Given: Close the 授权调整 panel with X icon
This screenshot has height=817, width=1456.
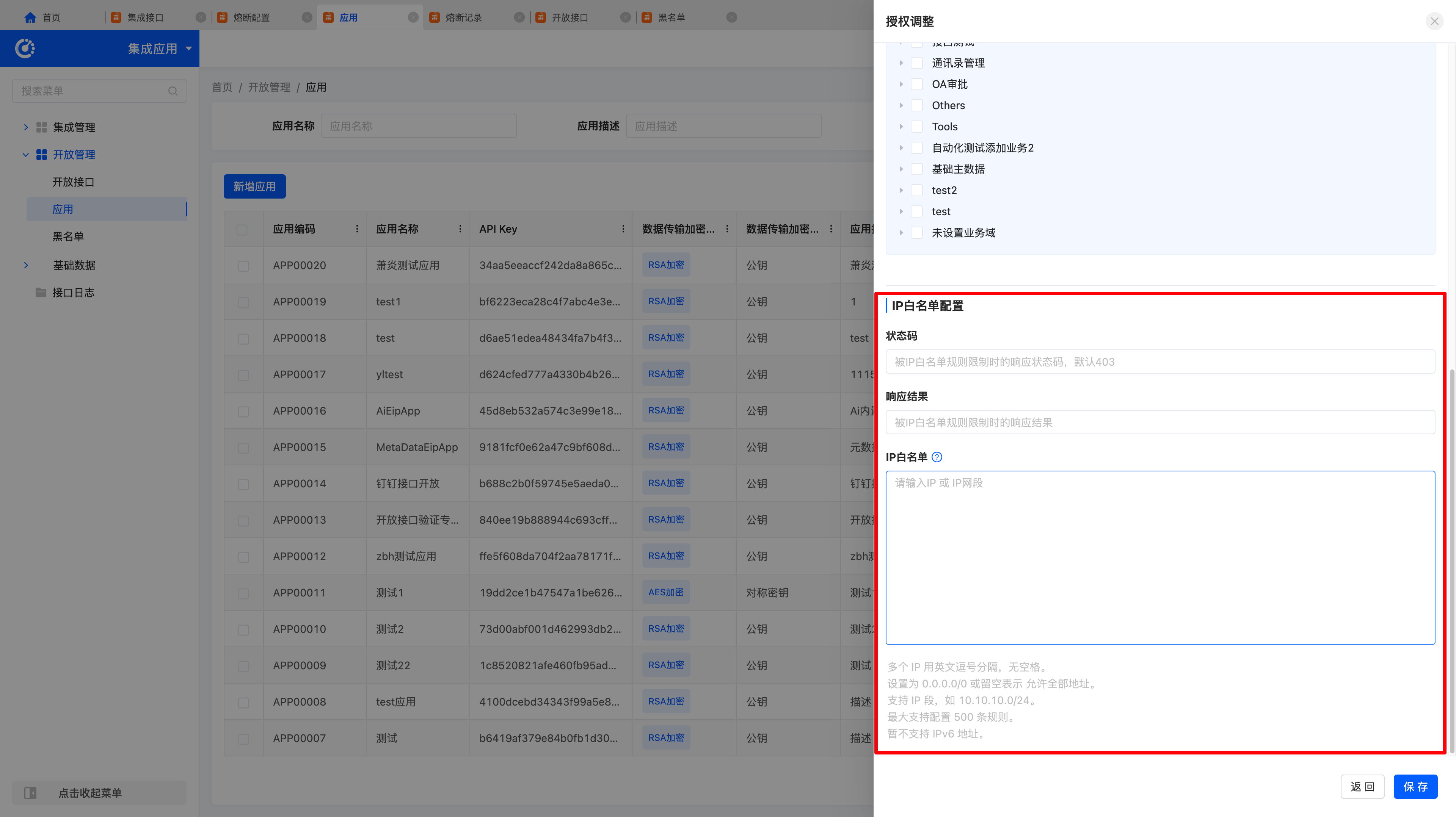Looking at the screenshot, I should click(x=1434, y=22).
